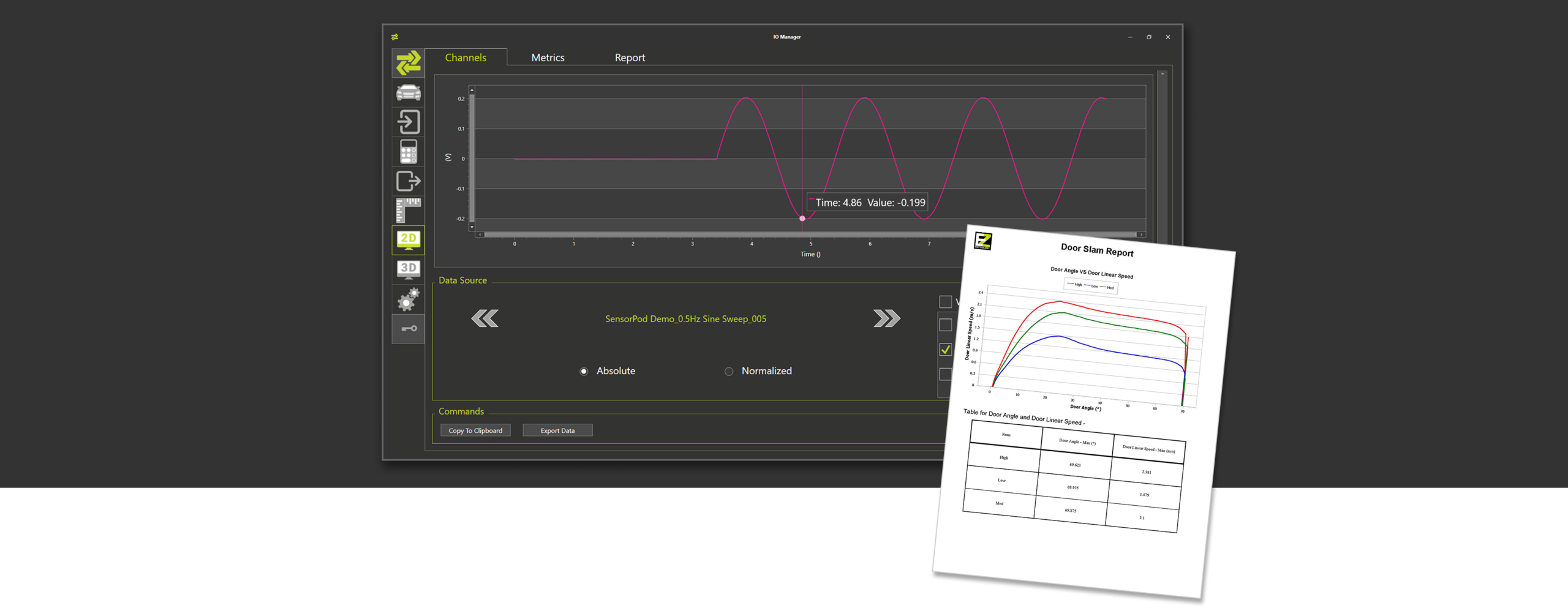Open the settings gears icon
Screen dimensions: 1568x608
[408, 299]
